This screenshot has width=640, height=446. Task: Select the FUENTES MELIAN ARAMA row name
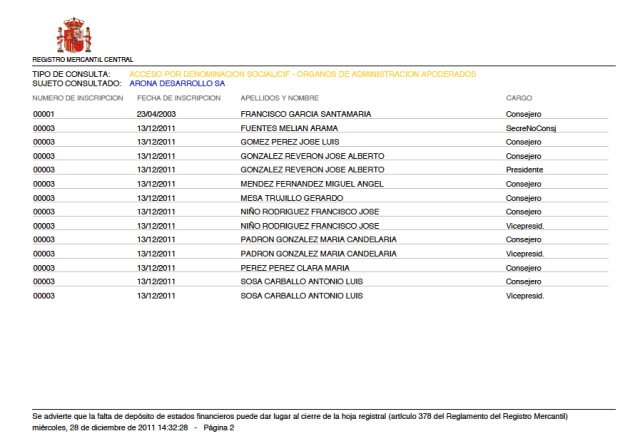(289, 128)
